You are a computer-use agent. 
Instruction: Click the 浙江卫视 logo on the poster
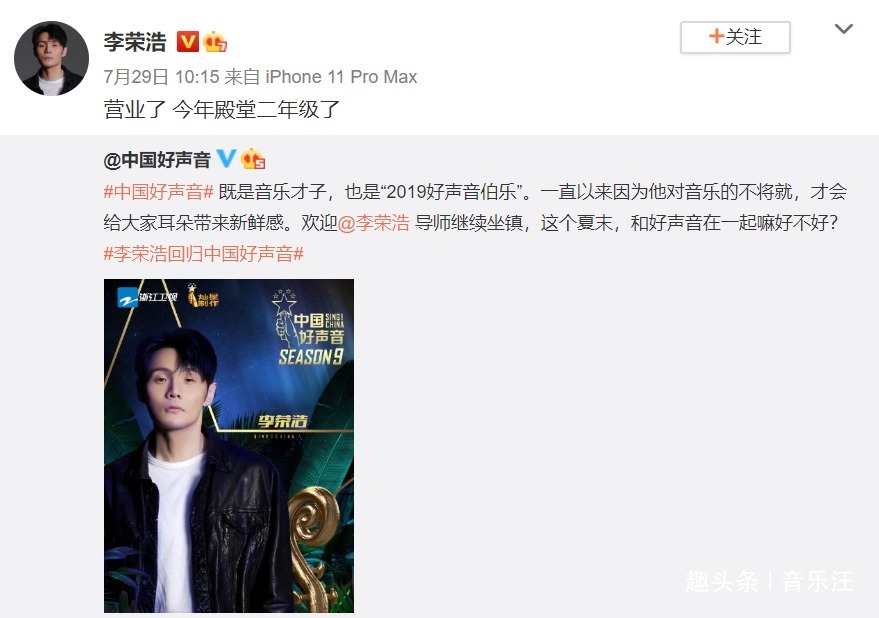pos(147,297)
